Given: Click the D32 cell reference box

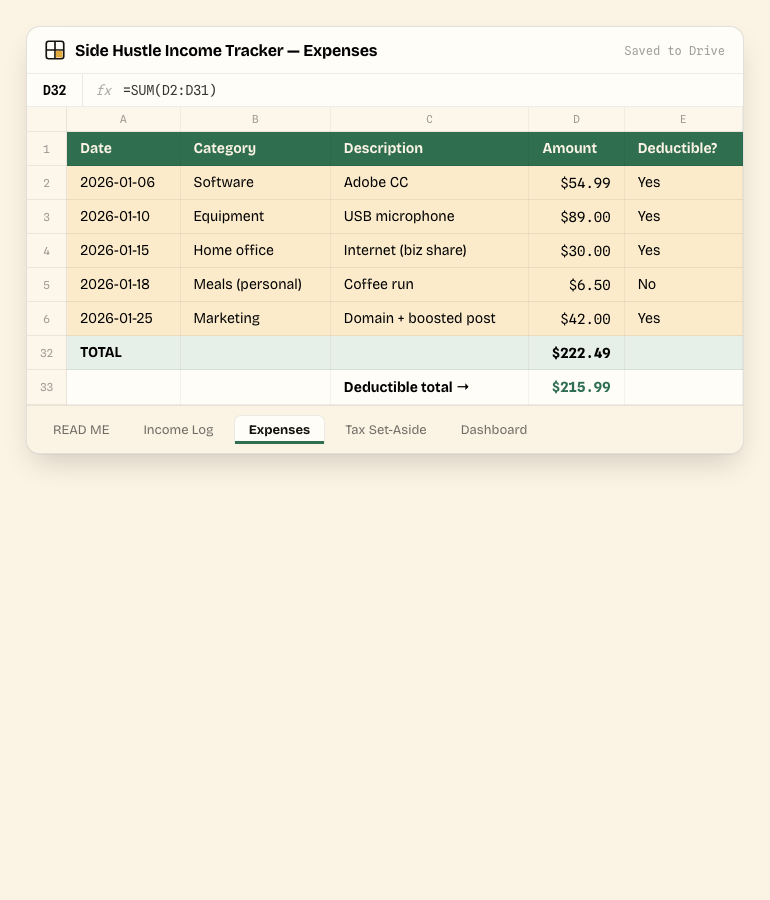Looking at the screenshot, I should [x=55, y=90].
